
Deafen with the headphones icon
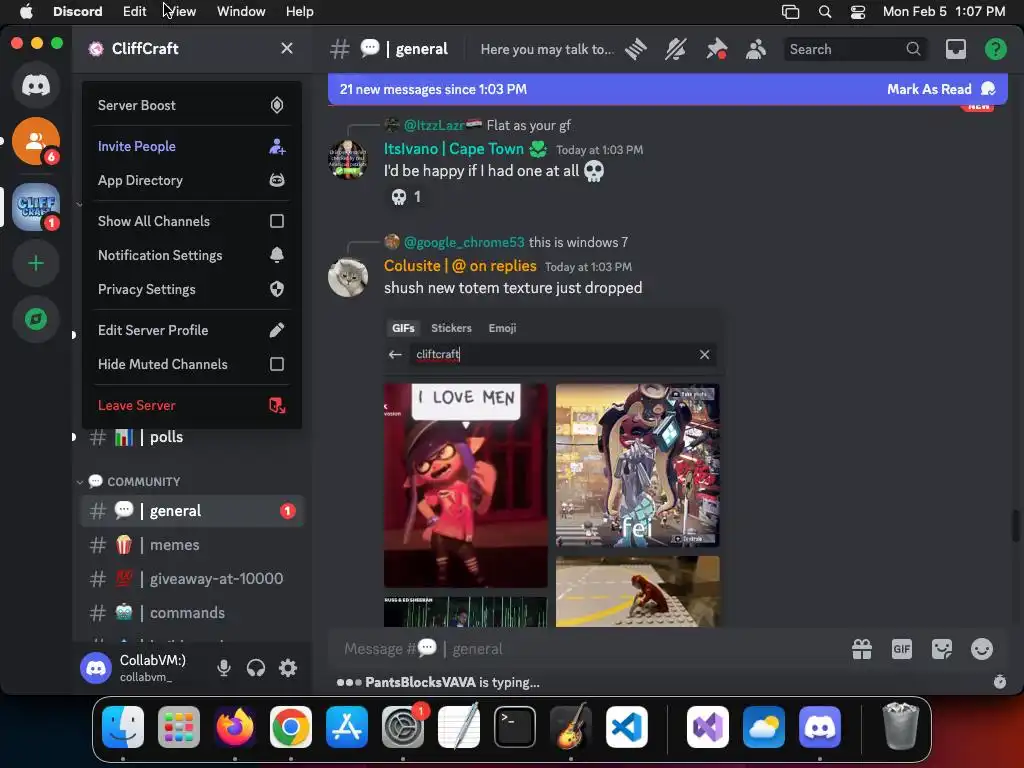pyautogui.click(x=256, y=667)
